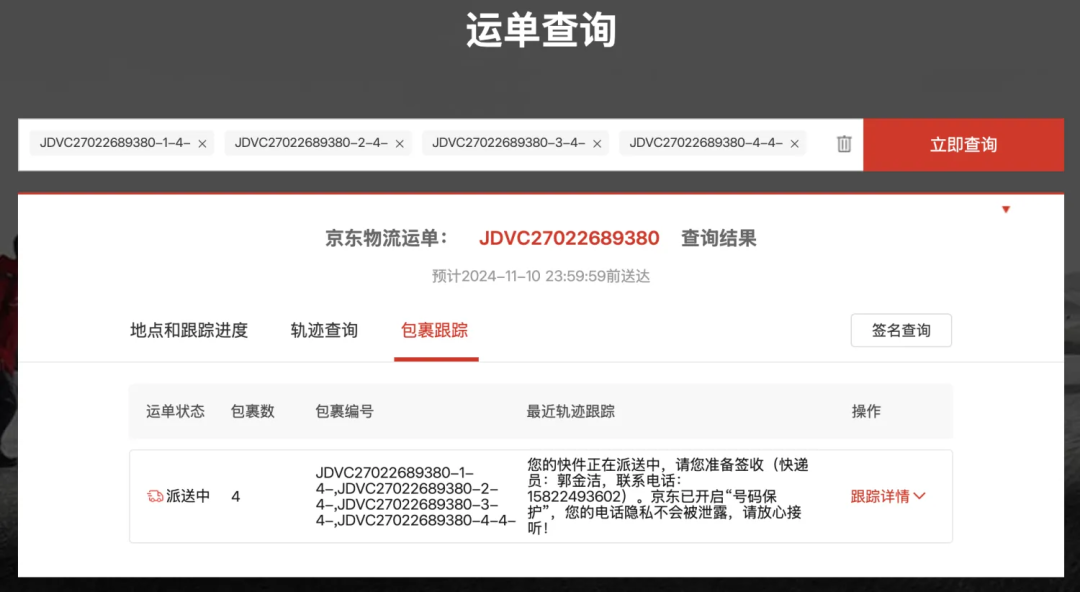Open the 轨迹查询 tab
The image size is (1080, 592).
(x=324, y=330)
